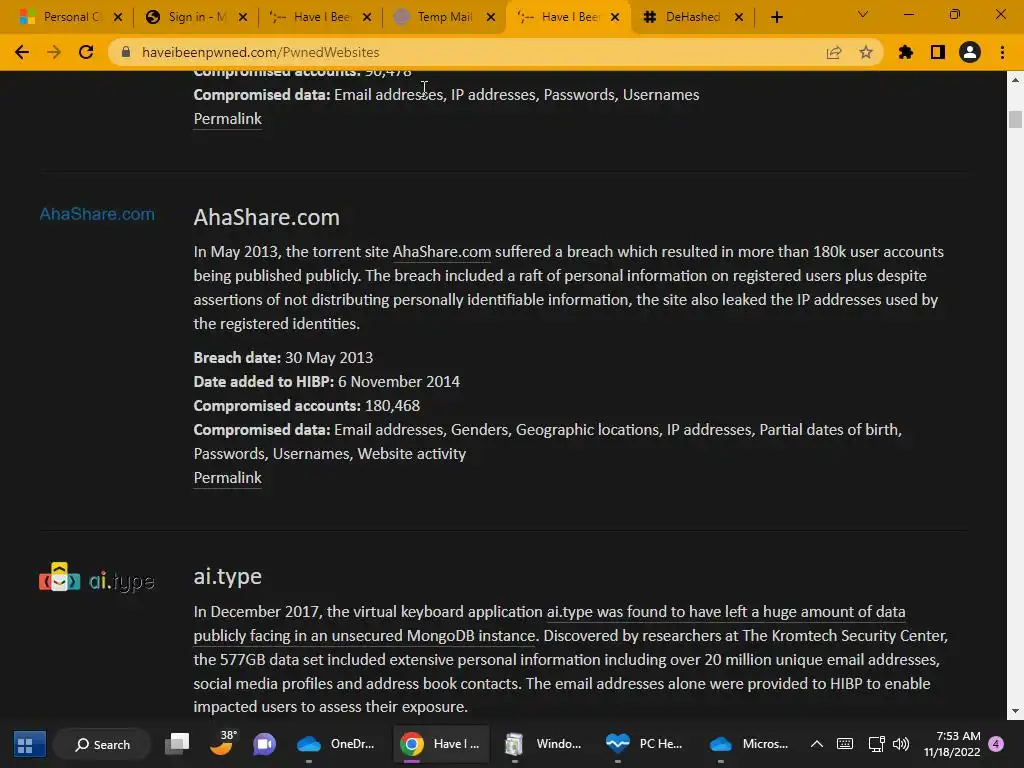Go back to previous page
Viewport: 1024px width, 768px height.
[22, 52]
